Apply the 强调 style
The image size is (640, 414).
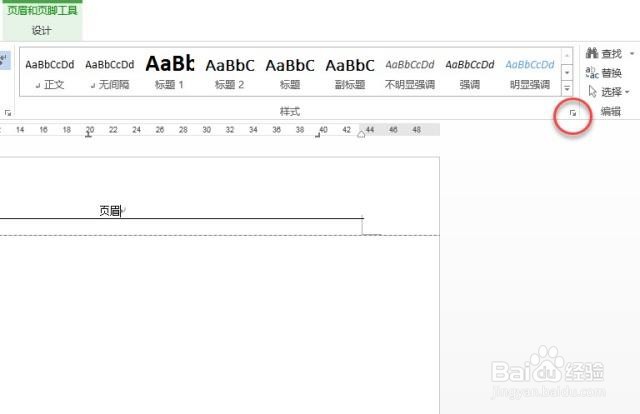pyautogui.click(x=470, y=73)
